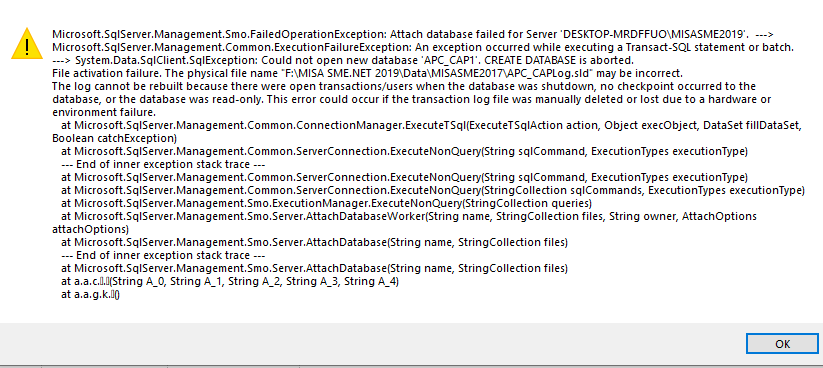Click the first 'End of inner exception stack trace' line
This screenshot has width=823, height=368.
(163, 164)
